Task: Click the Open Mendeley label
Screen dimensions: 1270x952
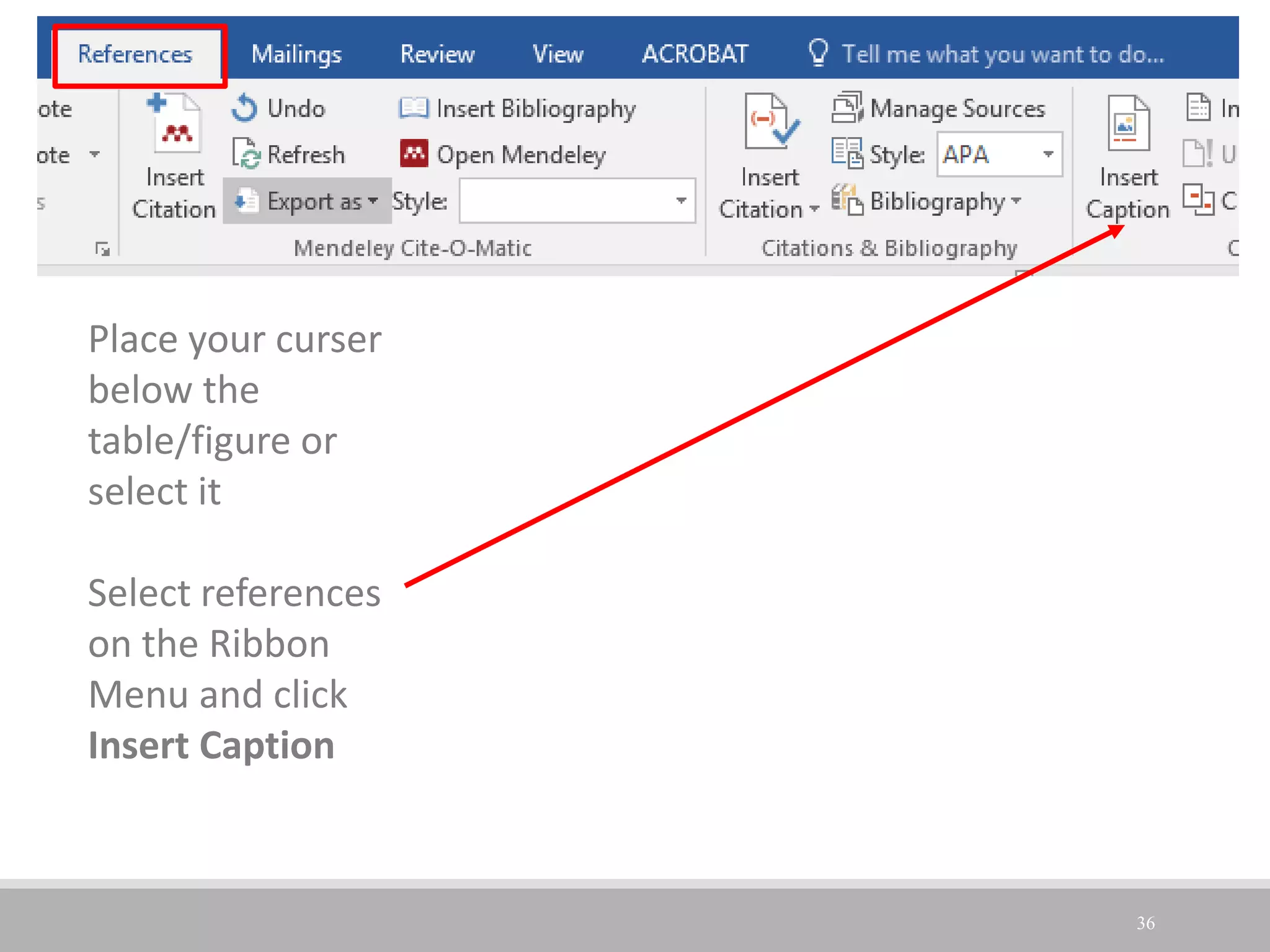Action: pyautogui.click(x=522, y=155)
